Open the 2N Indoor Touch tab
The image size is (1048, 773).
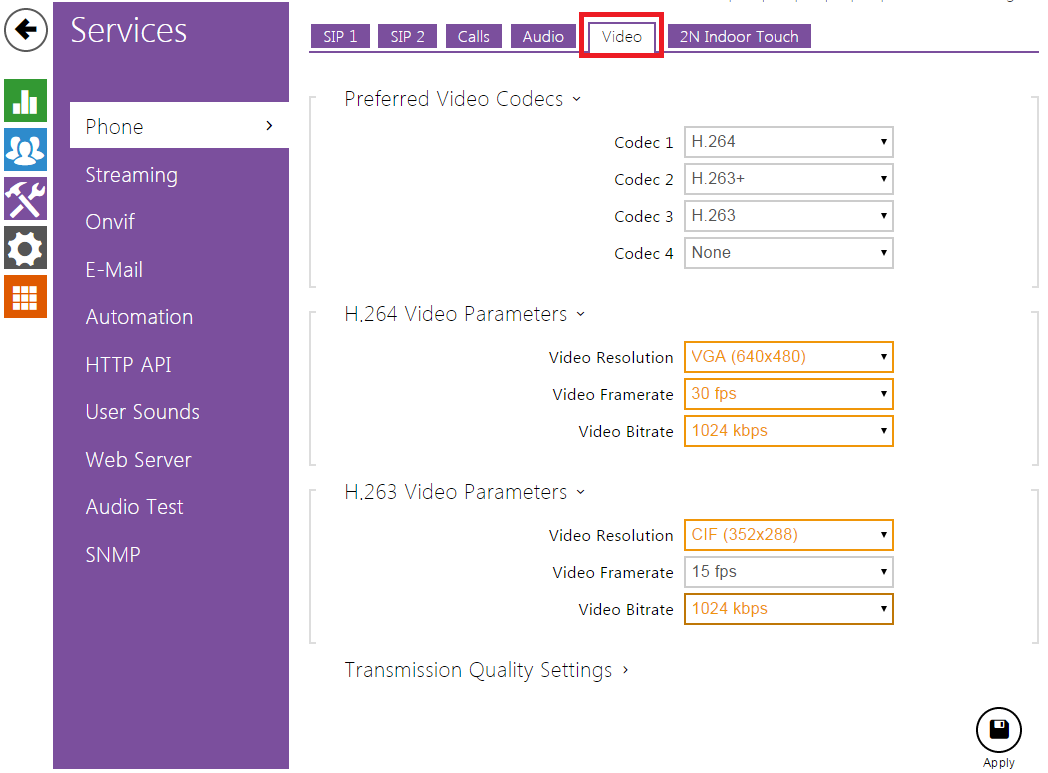(x=738, y=37)
